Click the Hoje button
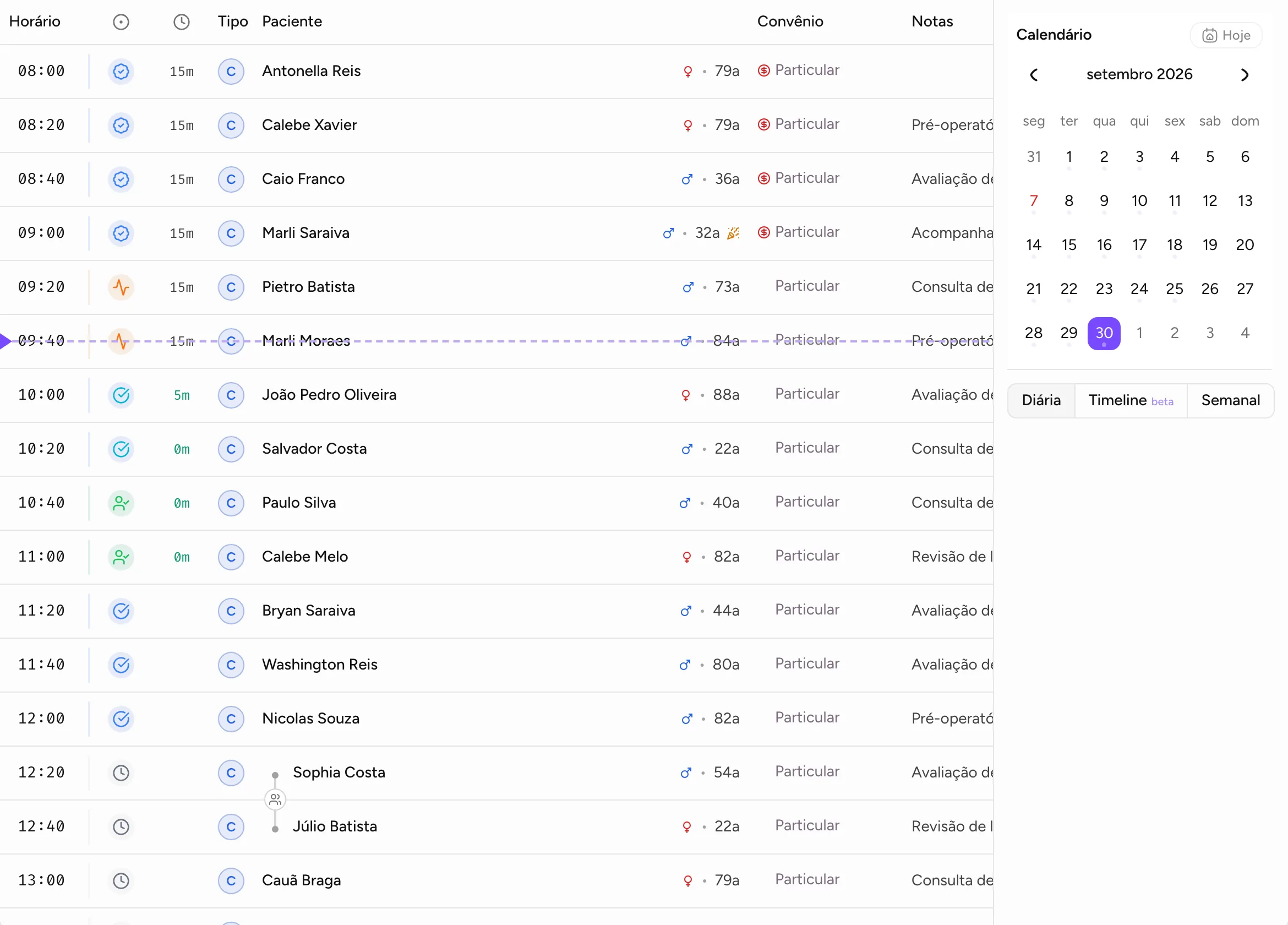This screenshot has height=925, width=1288. tap(1226, 36)
